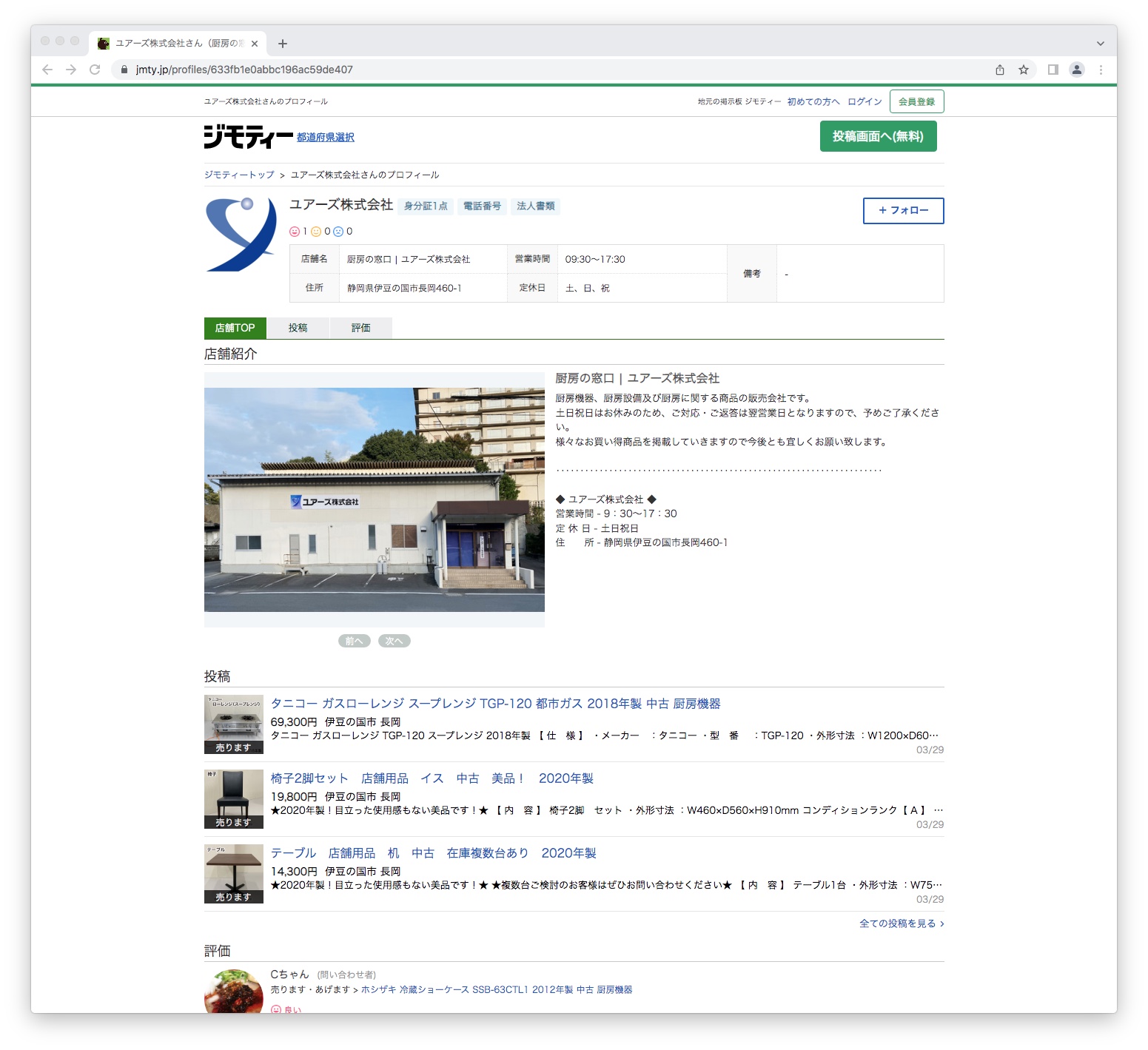The width and height of the screenshot is (1148, 1050).
Task: Click the 投稿画面へ(無料) button
Action: [x=878, y=136]
